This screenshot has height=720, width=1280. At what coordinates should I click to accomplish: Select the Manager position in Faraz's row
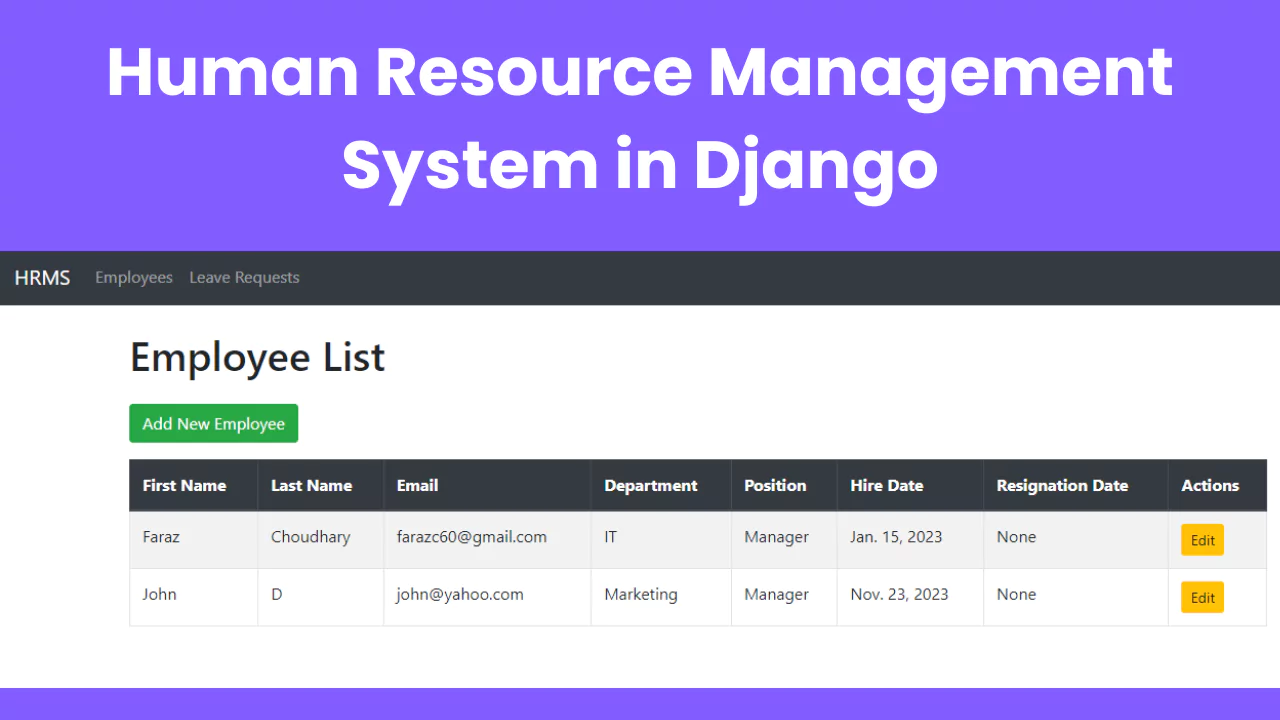[776, 537]
